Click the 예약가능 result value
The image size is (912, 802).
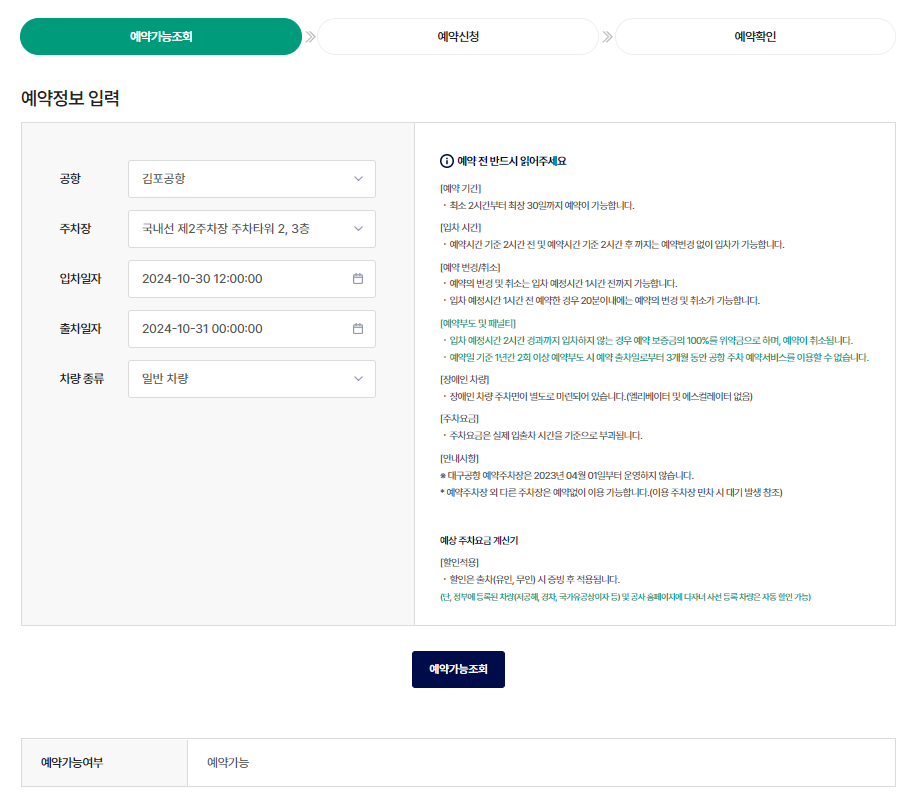(x=228, y=762)
